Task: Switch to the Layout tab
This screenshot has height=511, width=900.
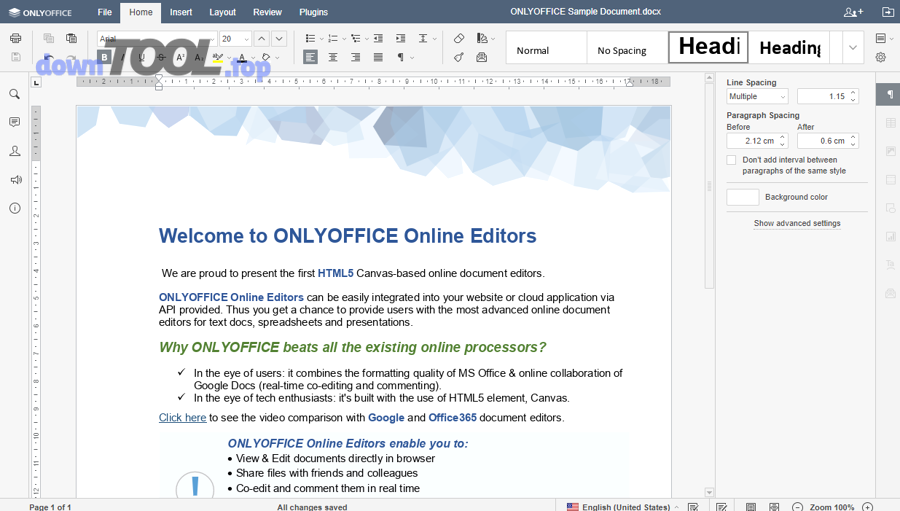Action: click(x=222, y=12)
